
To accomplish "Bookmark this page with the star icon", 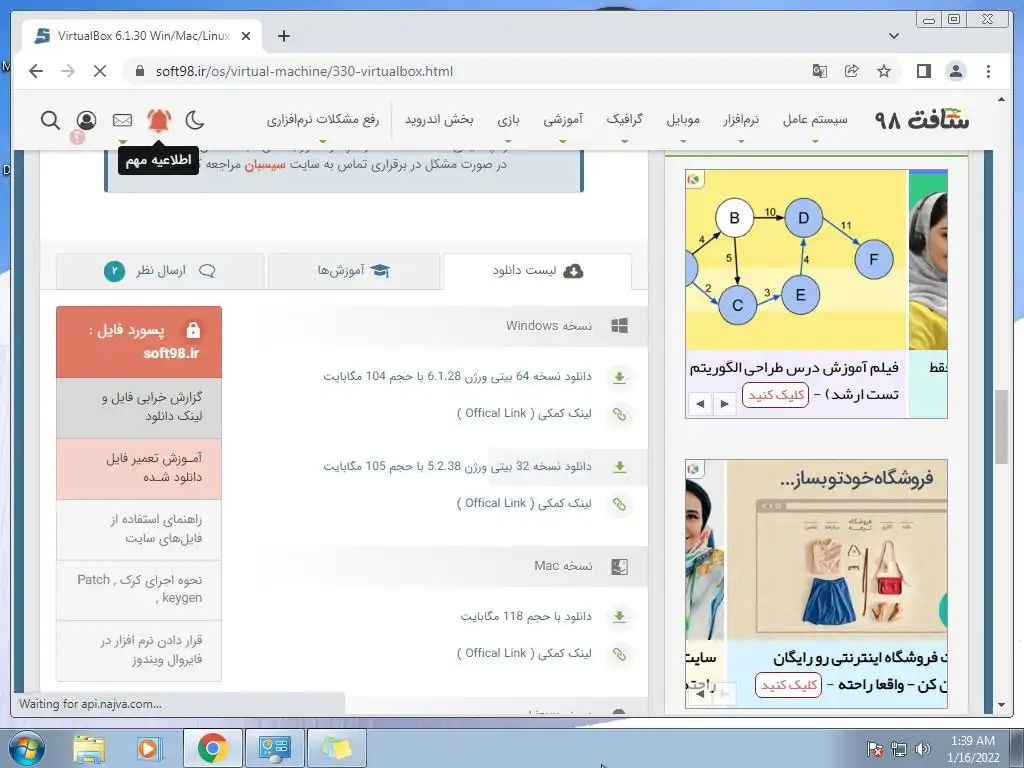I will [x=884, y=71].
